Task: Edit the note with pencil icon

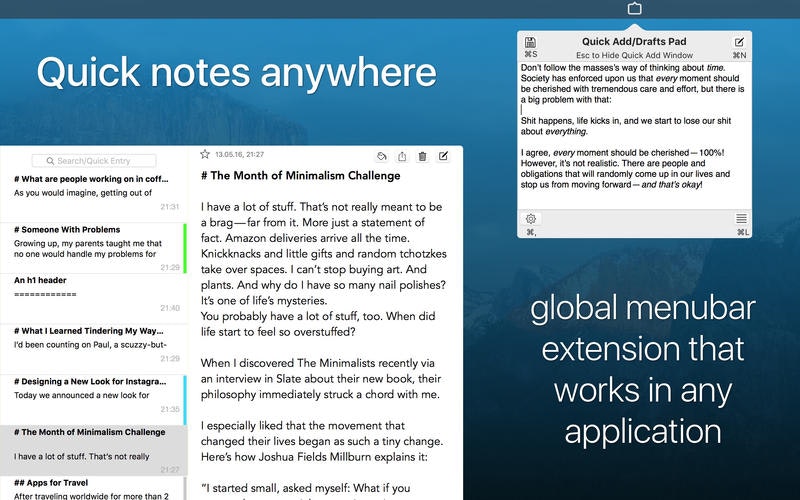Action: tap(443, 156)
